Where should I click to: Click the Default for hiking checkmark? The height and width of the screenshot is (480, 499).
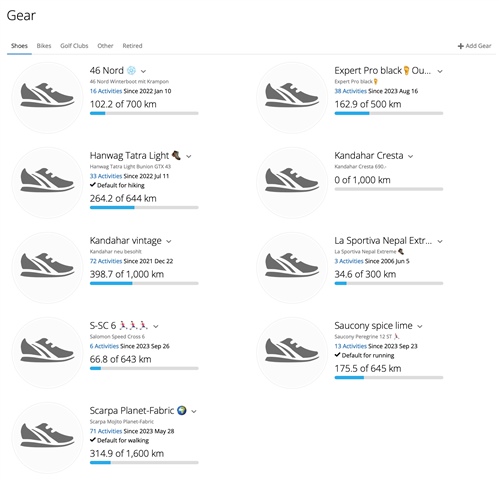[93, 185]
